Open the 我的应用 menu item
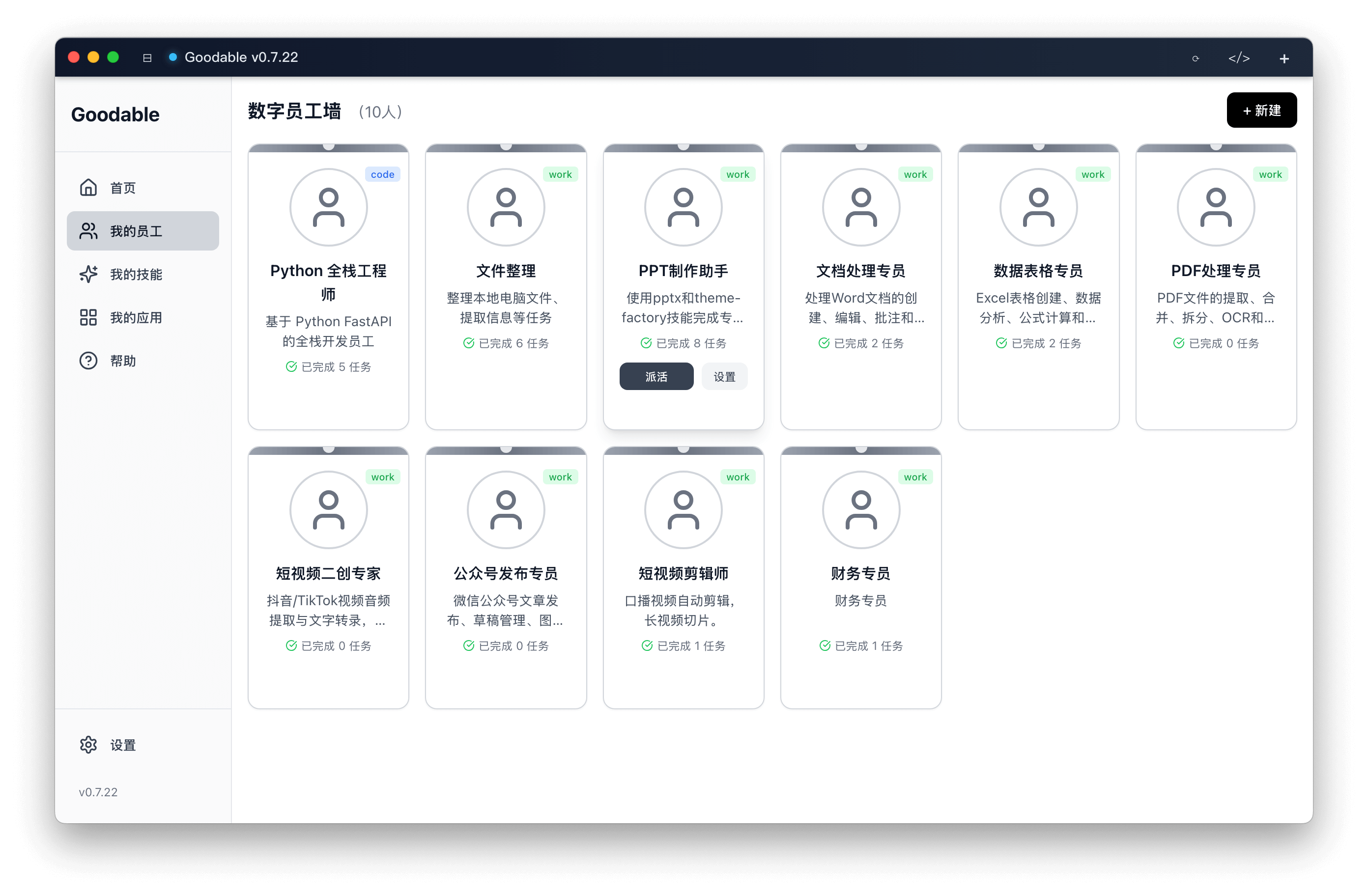Viewport: 1368px width, 896px height. tap(136, 317)
